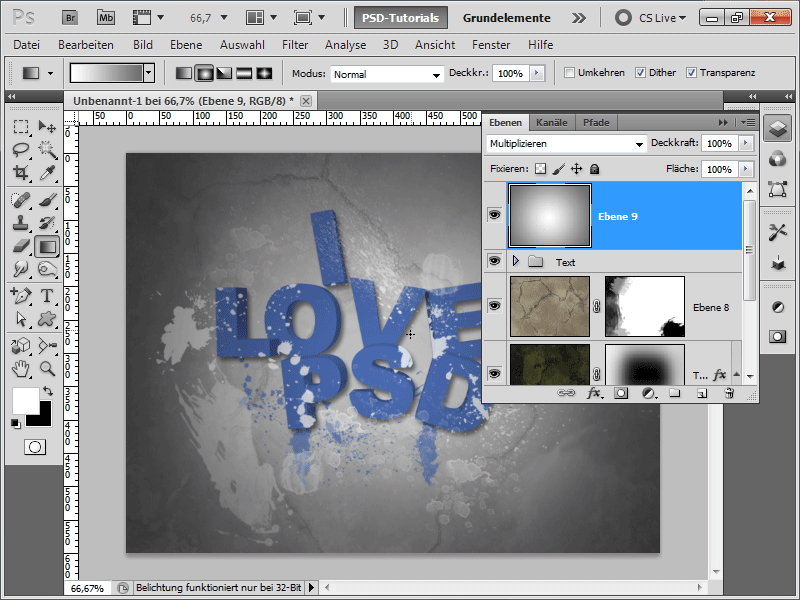Select the Type tool
The image size is (800, 600).
coord(47,295)
